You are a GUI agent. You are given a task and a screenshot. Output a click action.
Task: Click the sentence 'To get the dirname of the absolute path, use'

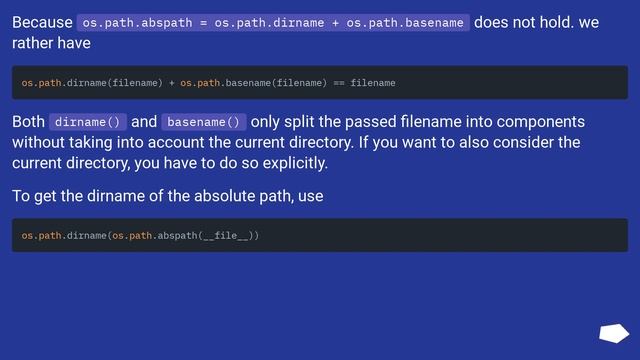(168, 196)
